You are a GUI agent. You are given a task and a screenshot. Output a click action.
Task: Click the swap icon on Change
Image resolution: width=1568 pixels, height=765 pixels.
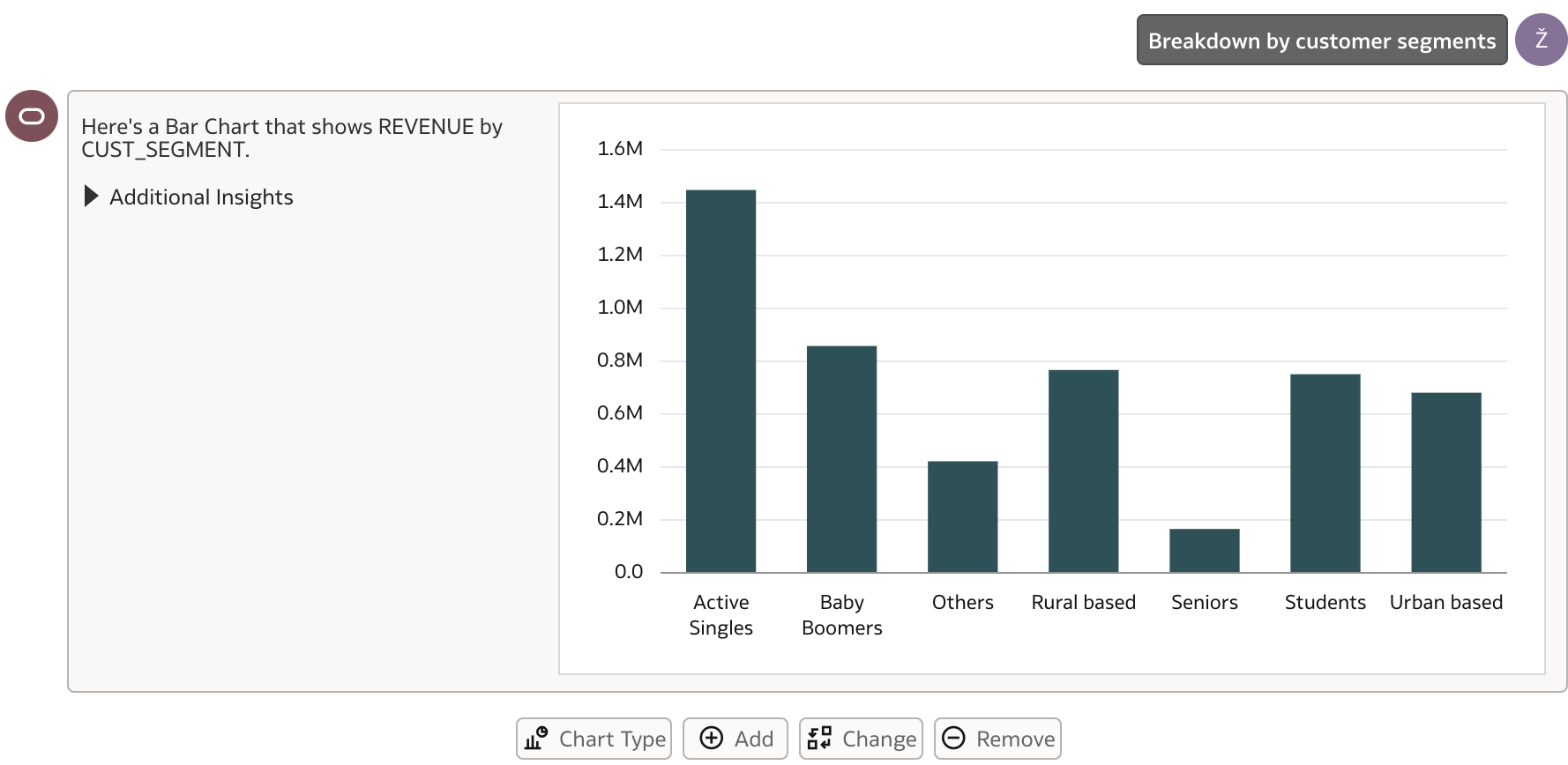(x=819, y=738)
